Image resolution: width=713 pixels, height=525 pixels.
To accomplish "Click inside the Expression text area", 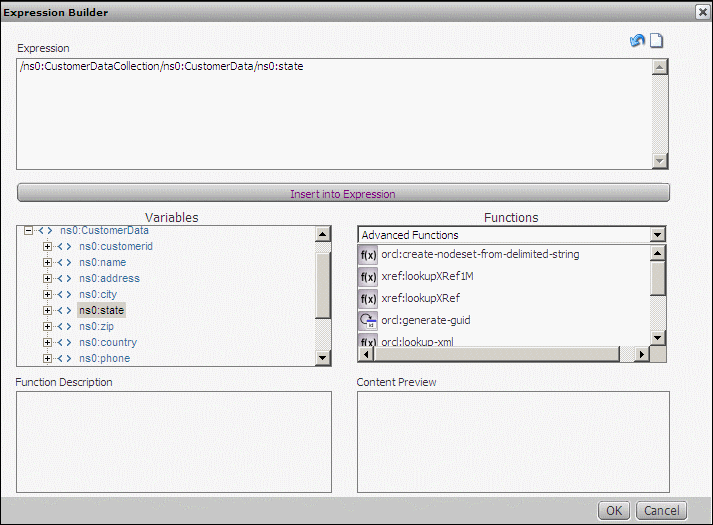I will (x=334, y=114).
